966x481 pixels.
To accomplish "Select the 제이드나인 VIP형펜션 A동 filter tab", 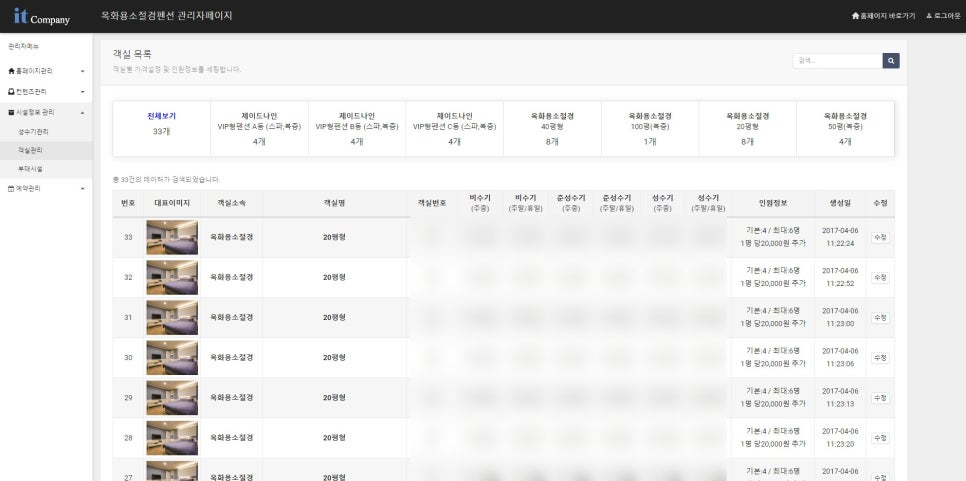I will [x=259, y=129].
